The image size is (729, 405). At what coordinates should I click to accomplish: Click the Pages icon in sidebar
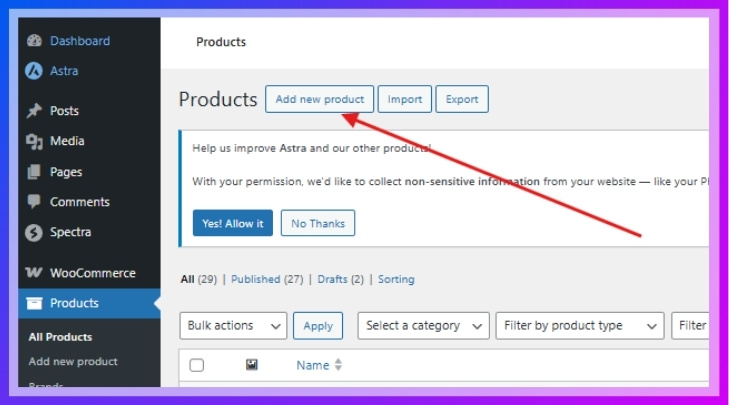[x=34, y=172]
